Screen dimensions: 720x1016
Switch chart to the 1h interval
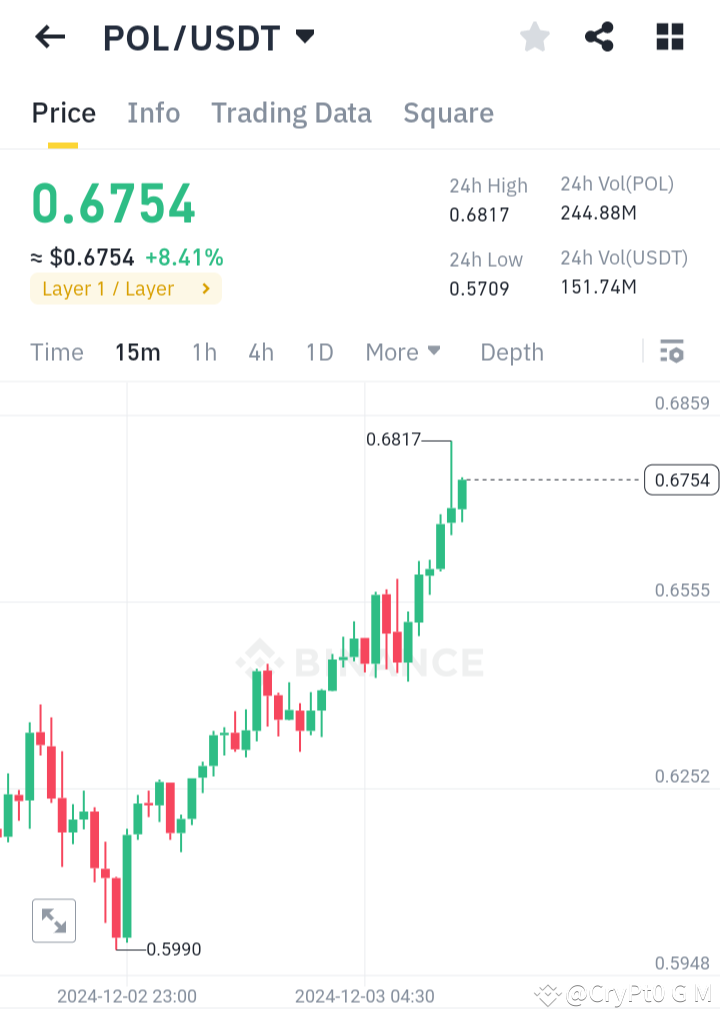click(204, 352)
